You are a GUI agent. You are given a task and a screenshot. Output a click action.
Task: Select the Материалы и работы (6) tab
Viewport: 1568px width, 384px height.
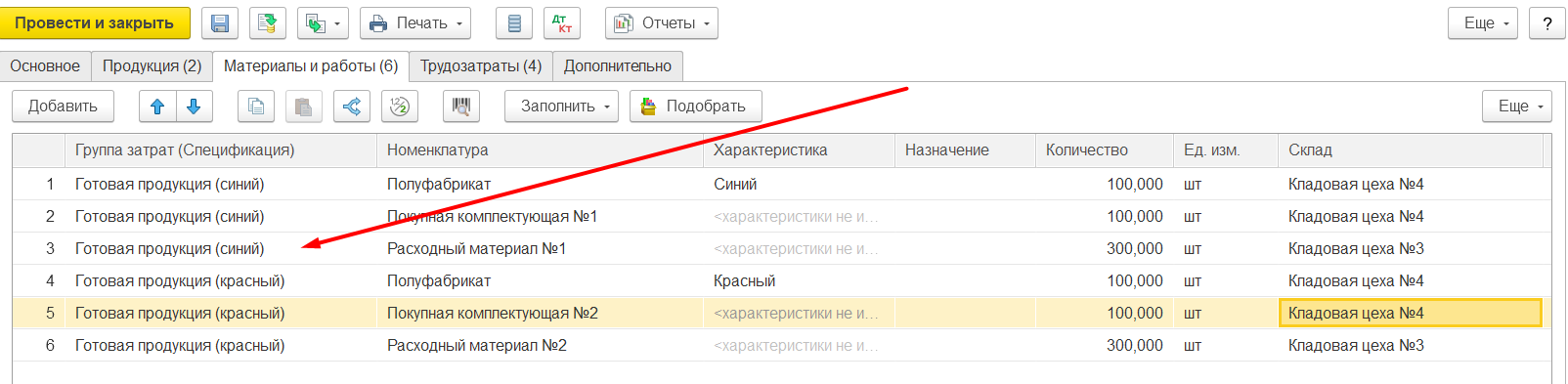tap(311, 65)
